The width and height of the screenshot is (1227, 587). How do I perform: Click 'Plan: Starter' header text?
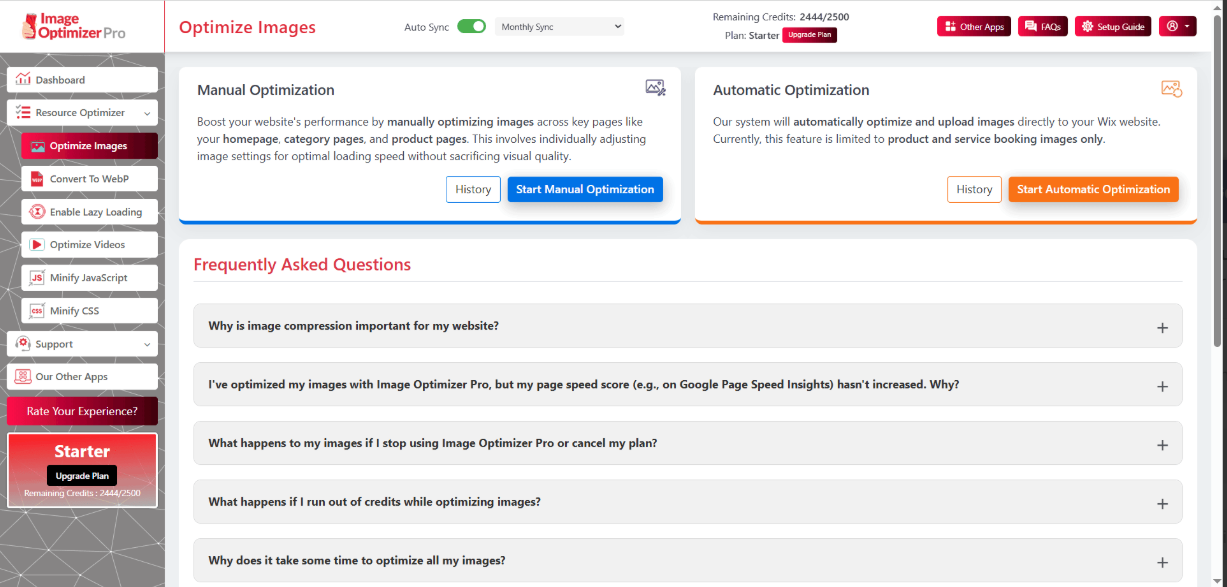pos(751,35)
